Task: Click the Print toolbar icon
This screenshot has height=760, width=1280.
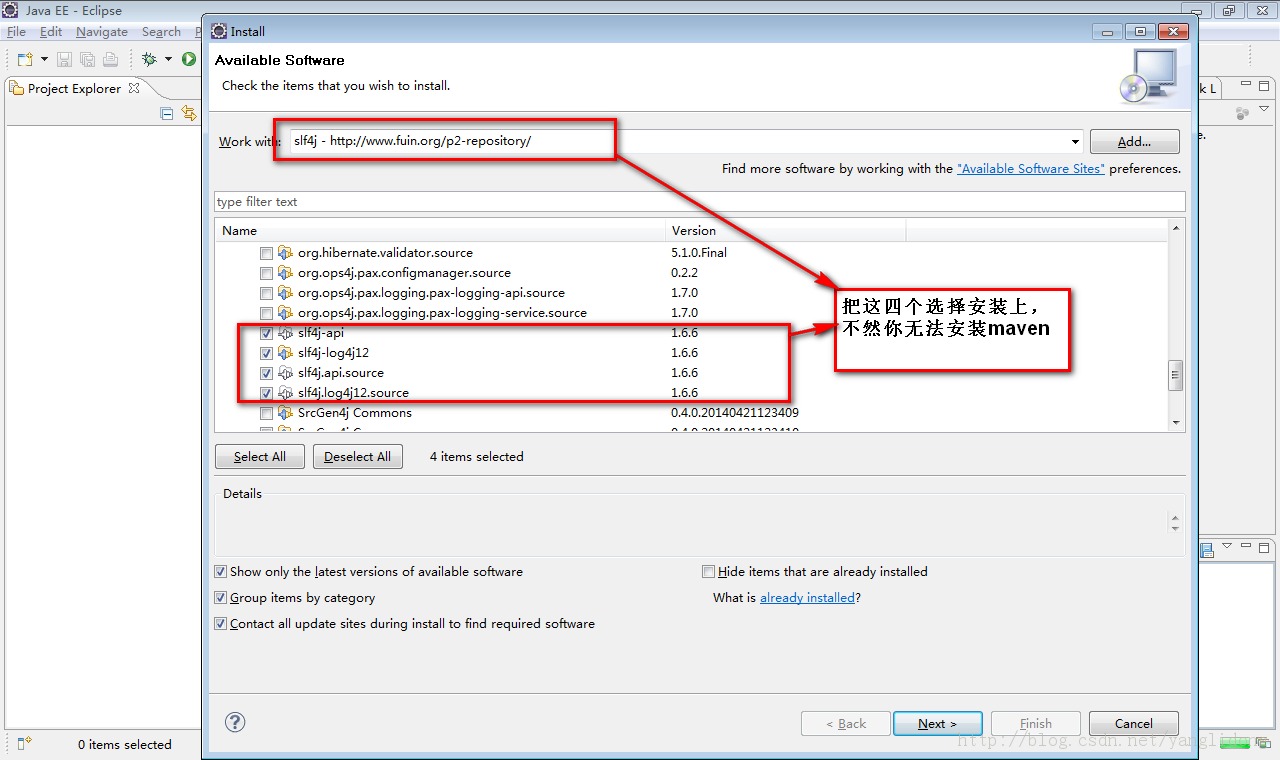Action: 110,60
